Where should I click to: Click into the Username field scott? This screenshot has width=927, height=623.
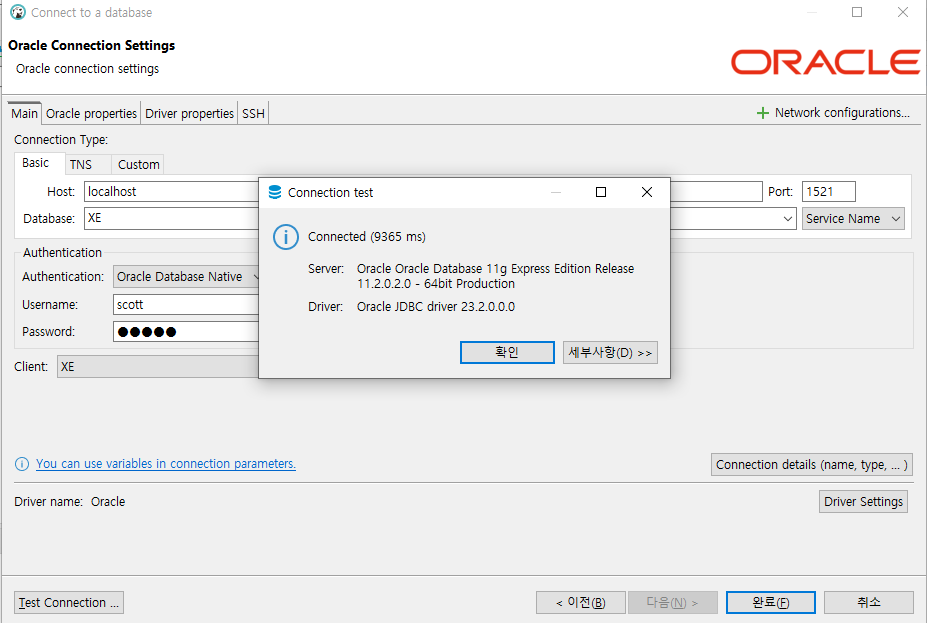pyautogui.click(x=186, y=304)
